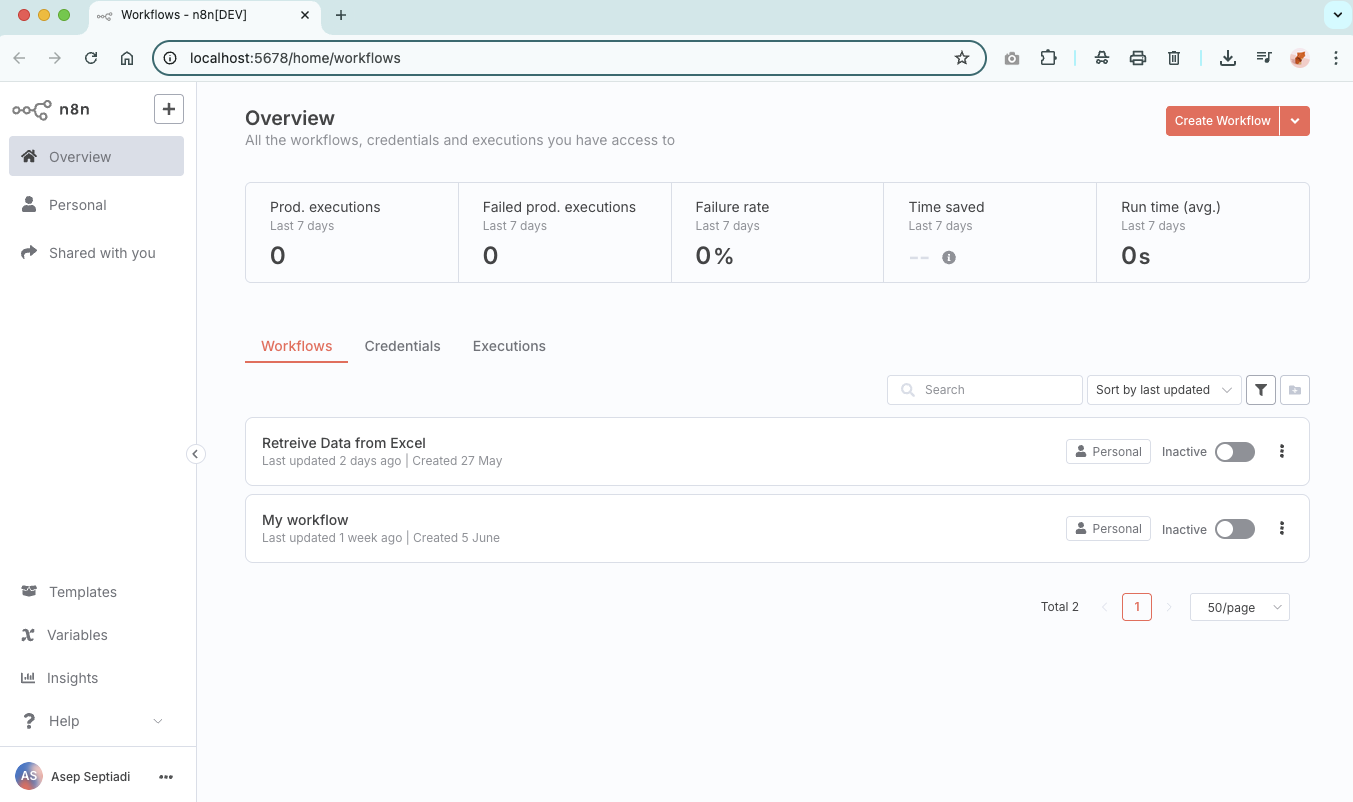
Task: Activate the Retreive Data from Excel toggle
Action: tap(1235, 452)
